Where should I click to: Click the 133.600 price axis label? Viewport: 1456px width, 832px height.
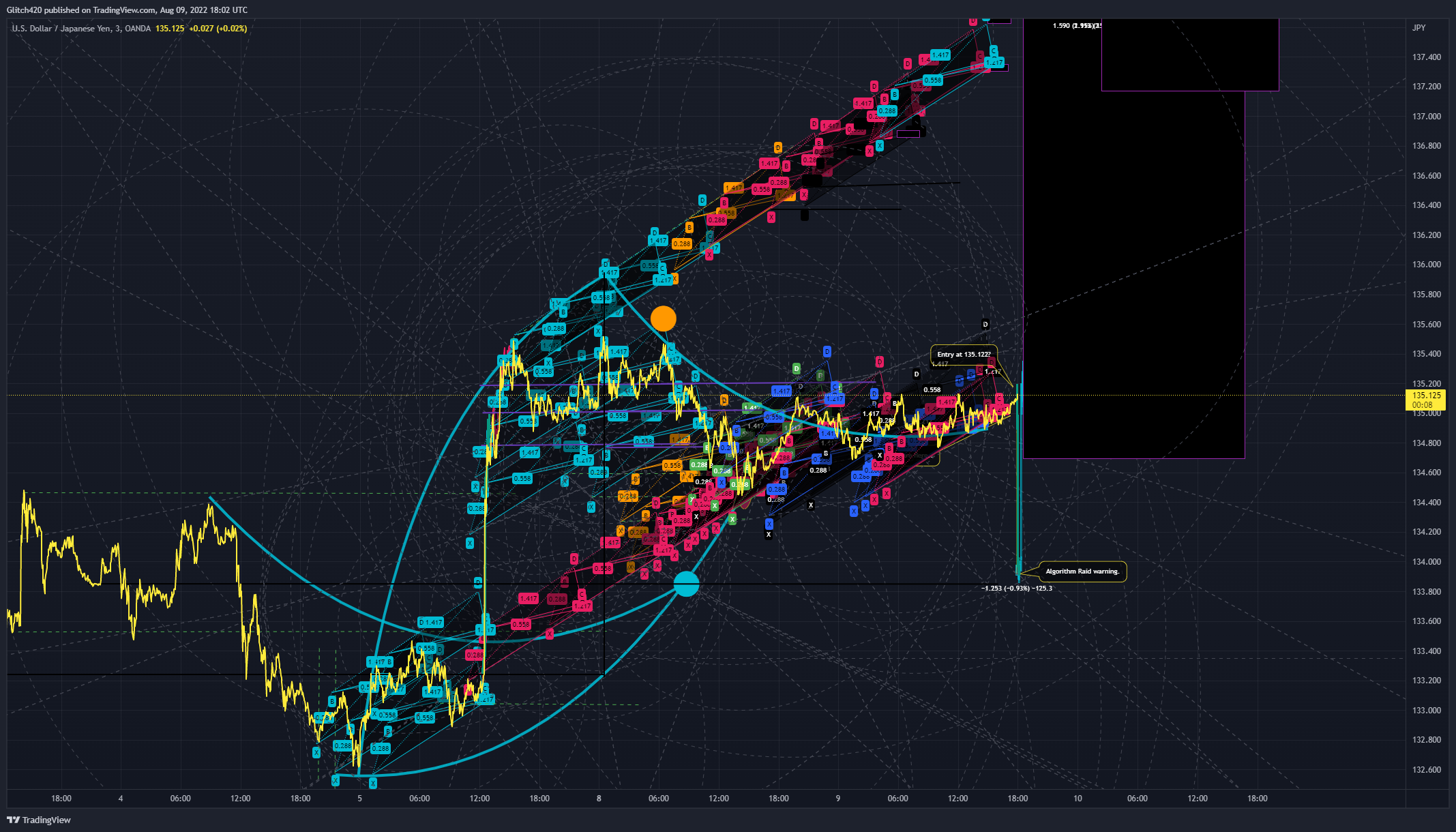pyautogui.click(x=1427, y=621)
